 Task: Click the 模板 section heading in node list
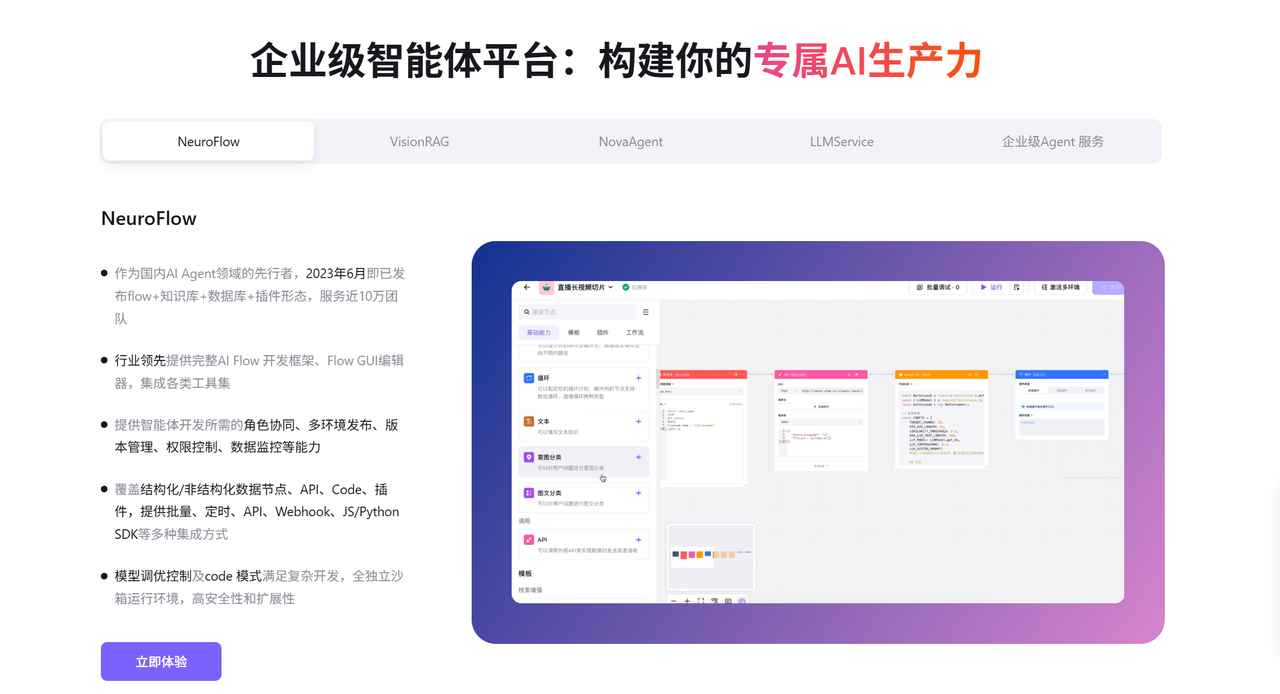coord(525,574)
